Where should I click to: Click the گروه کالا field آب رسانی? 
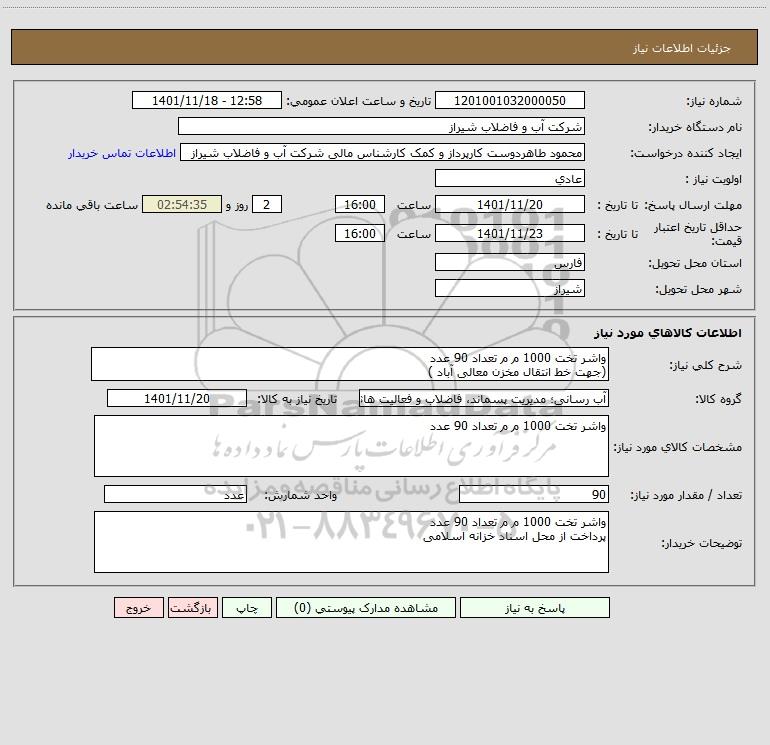[x=484, y=398]
